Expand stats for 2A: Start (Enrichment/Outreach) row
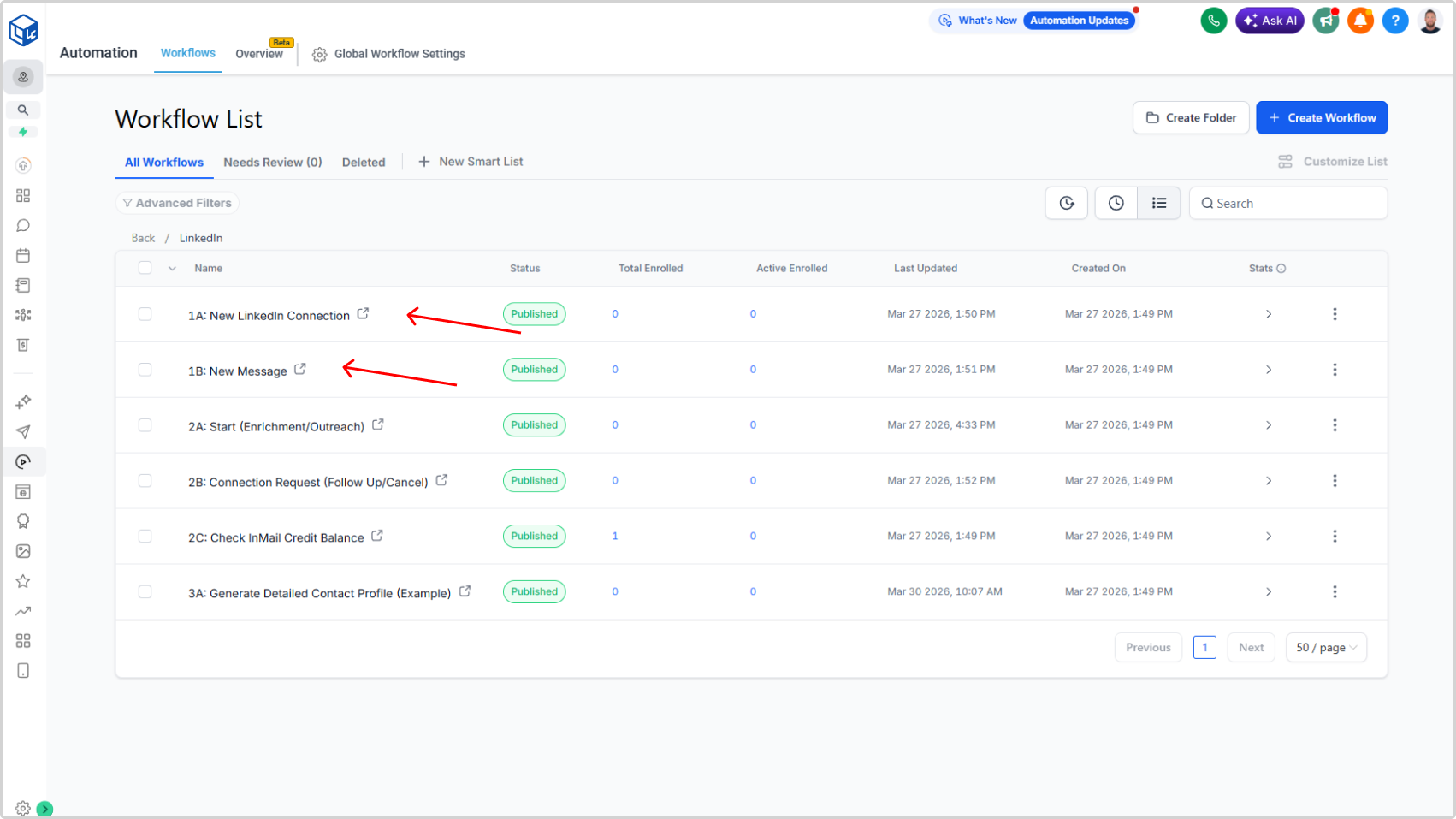The width and height of the screenshot is (1456, 819). [1269, 425]
